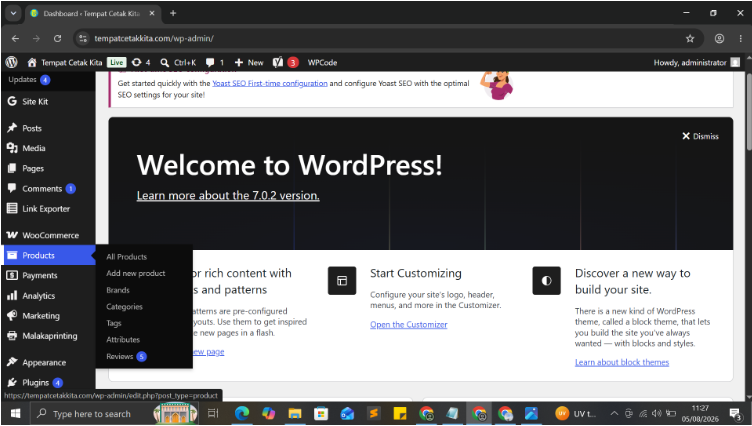752x426 pixels.
Task: Open the Chrome profile icon
Action: click(719, 38)
